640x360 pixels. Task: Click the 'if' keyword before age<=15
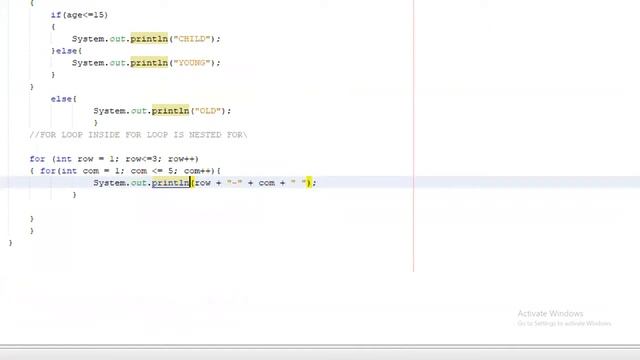(56, 15)
